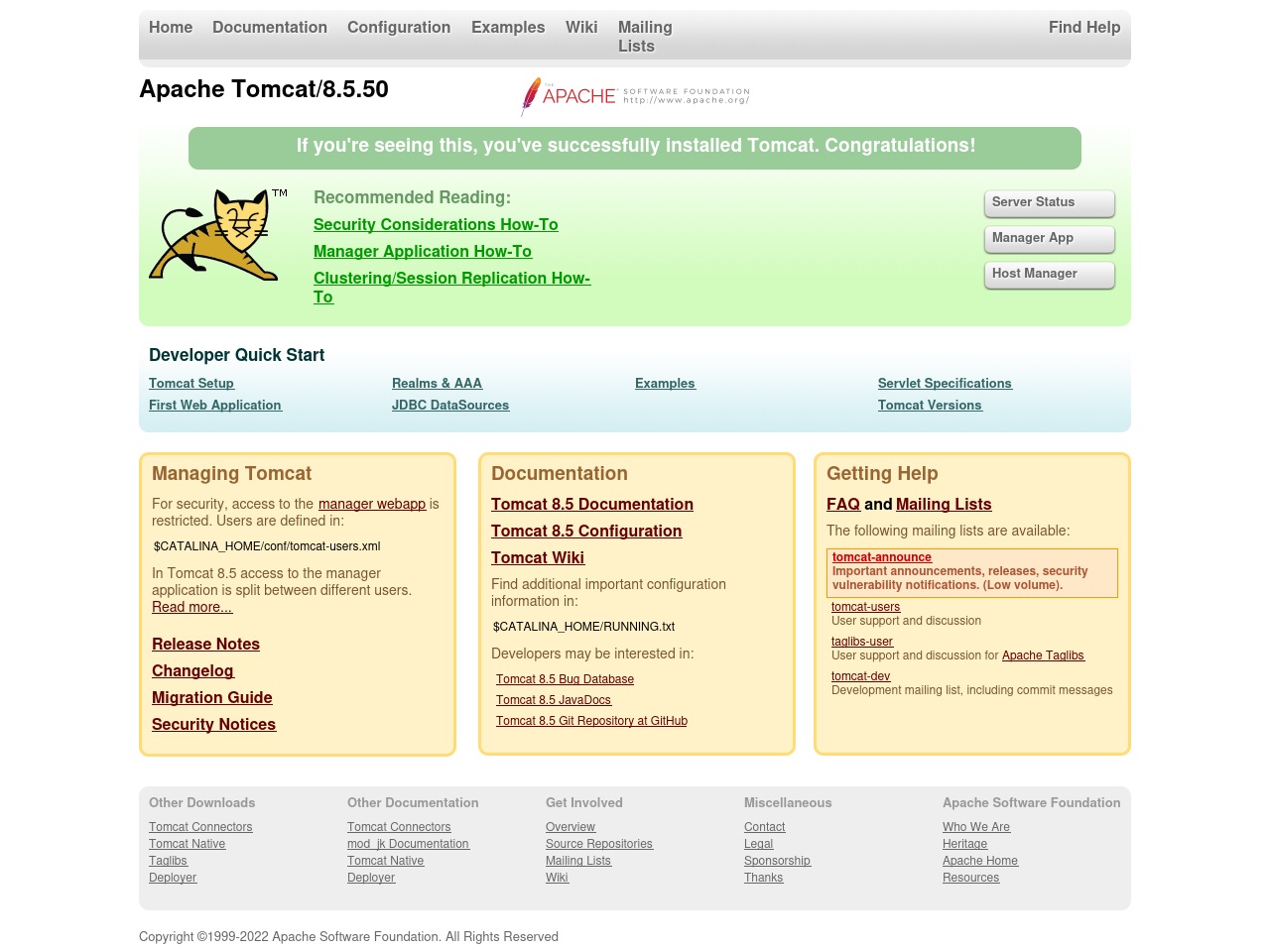Open tomcat-users mailing list link
The width and height of the screenshot is (1270, 952).
click(865, 607)
